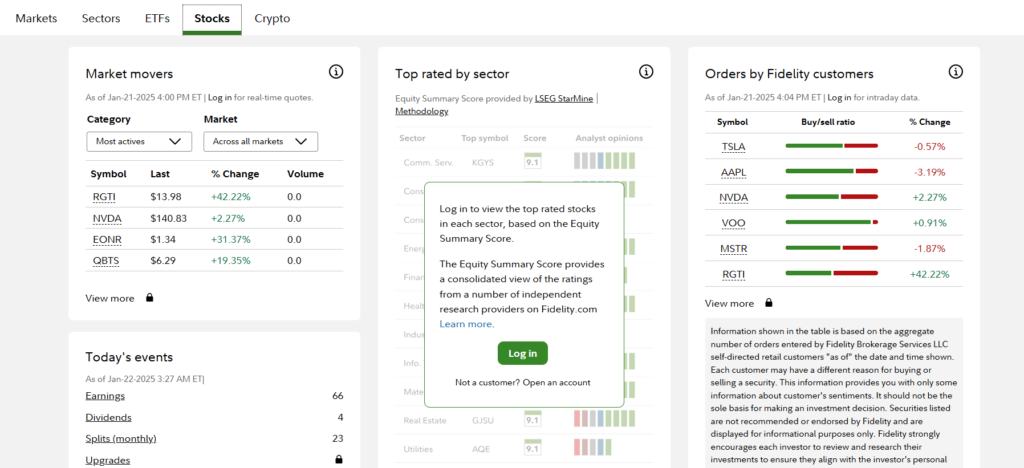Open the Learn more link in login popup
Viewport: 1024px width, 468px height.
(x=466, y=324)
